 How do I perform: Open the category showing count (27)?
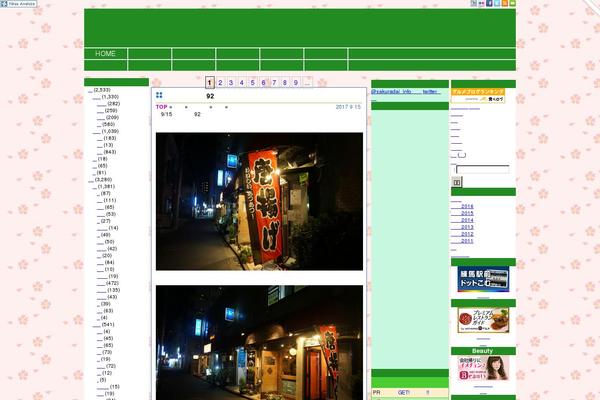pyautogui.click(x=104, y=221)
